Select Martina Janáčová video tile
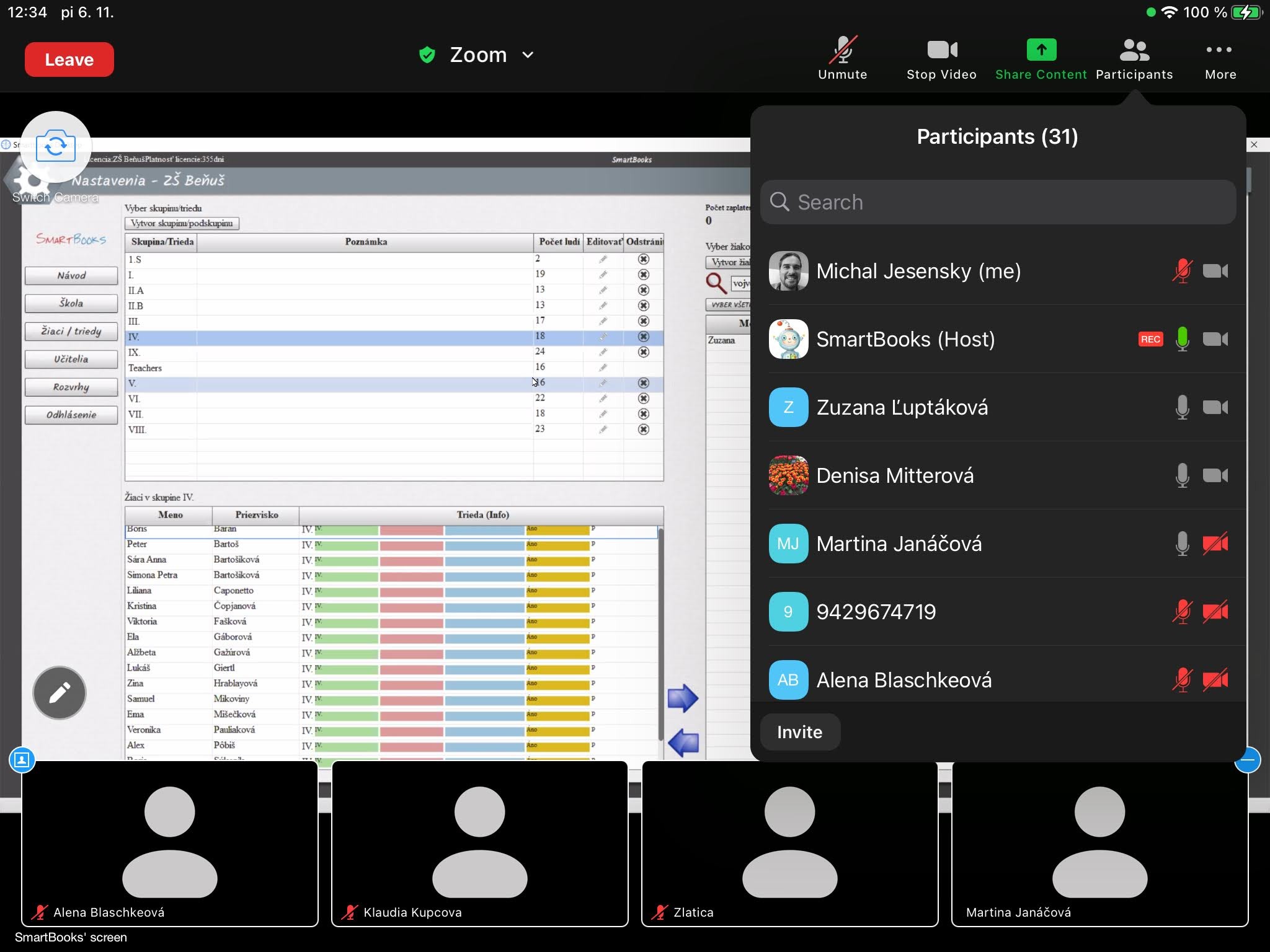1270x952 pixels. coord(1100,844)
